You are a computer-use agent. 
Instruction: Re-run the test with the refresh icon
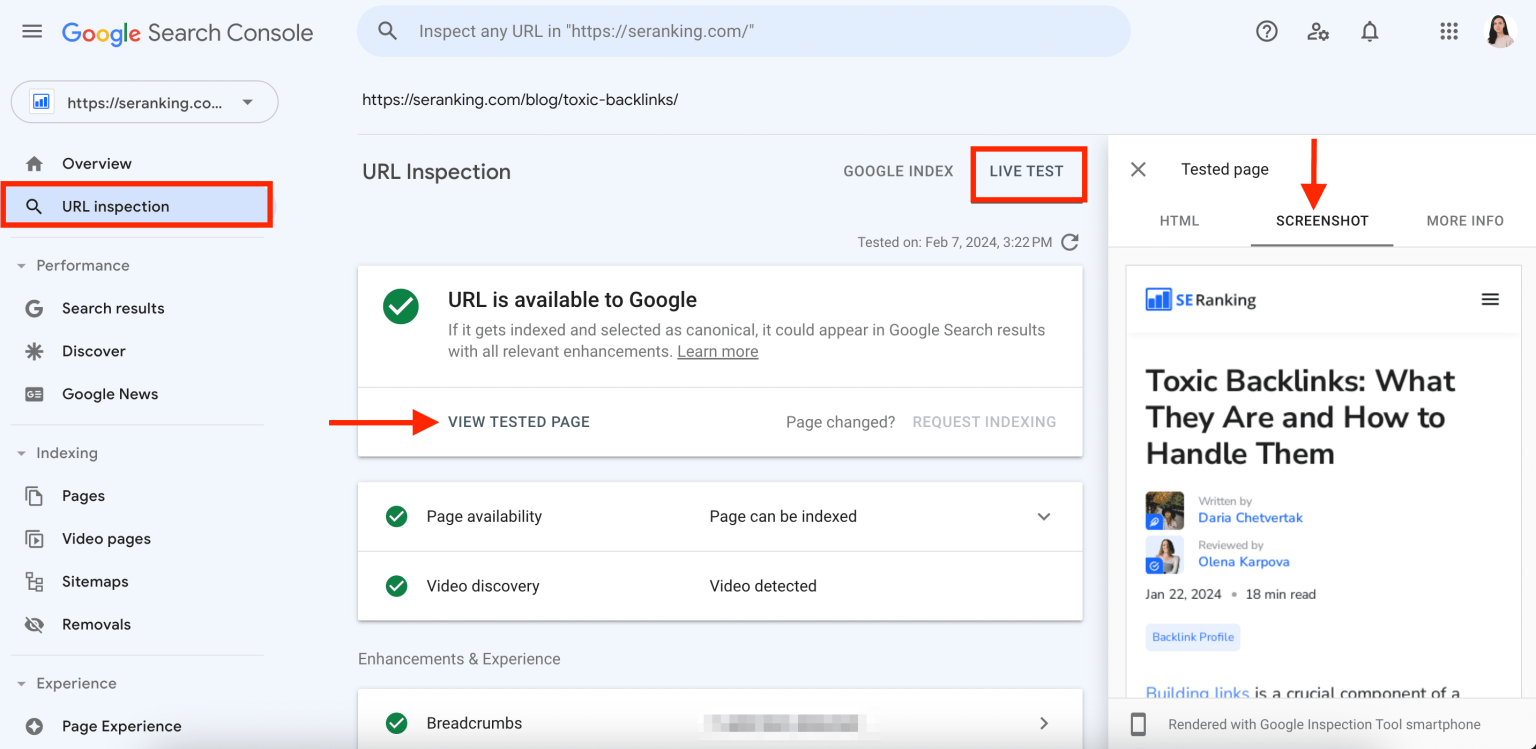1069,241
